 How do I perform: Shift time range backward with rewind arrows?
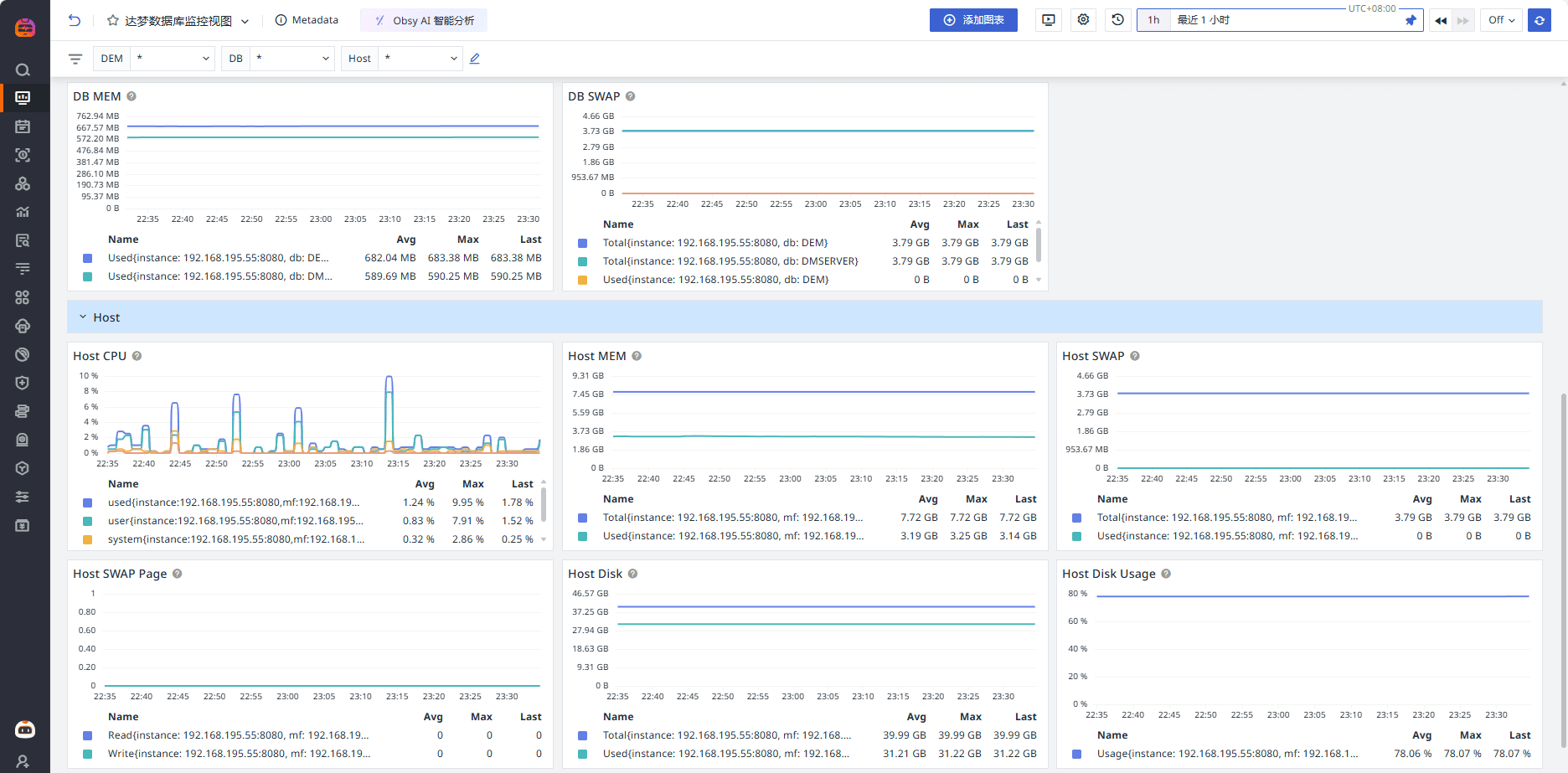(1441, 21)
